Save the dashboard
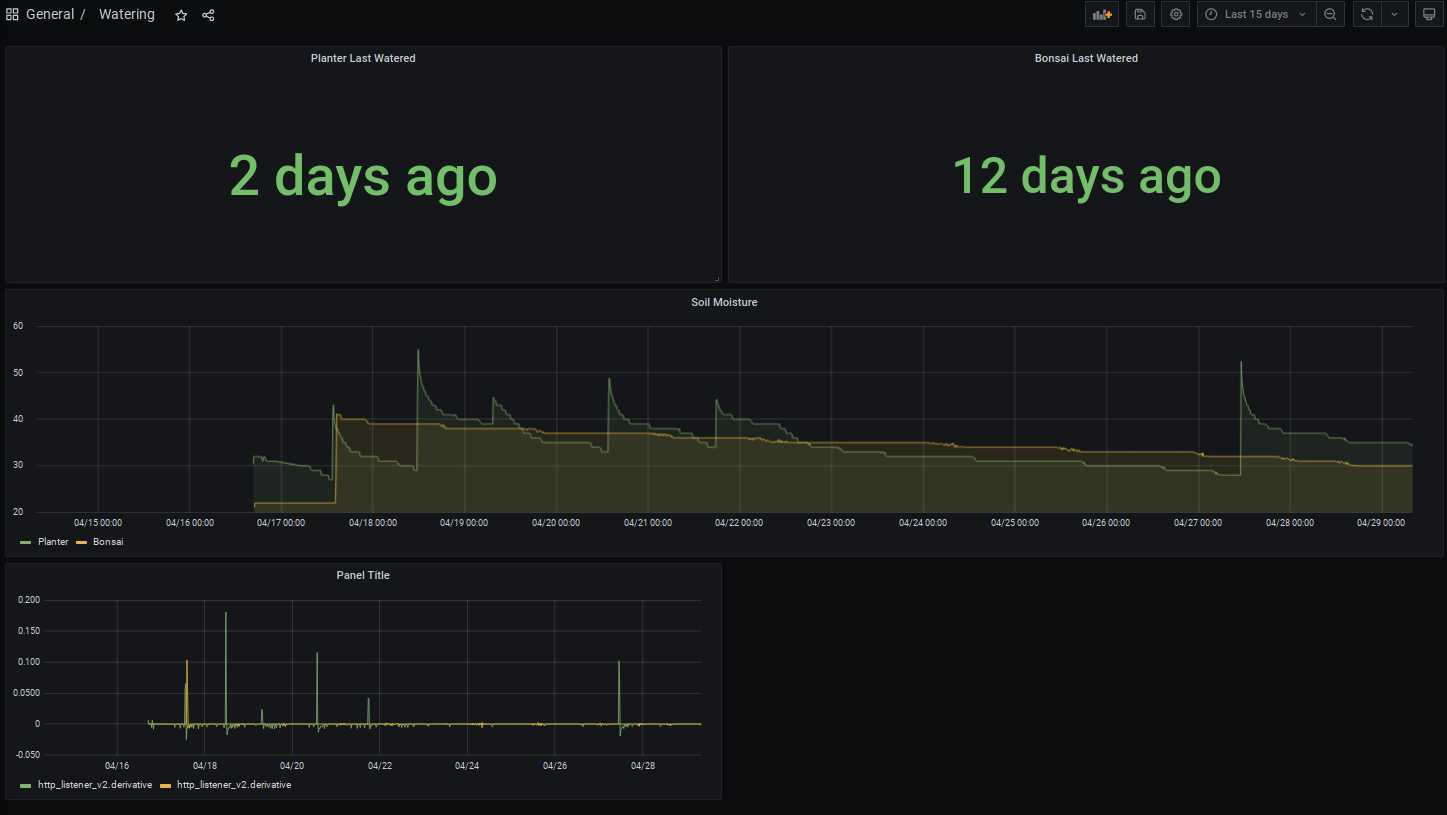The image size is (1447, 815). (x=1140, y=15)
